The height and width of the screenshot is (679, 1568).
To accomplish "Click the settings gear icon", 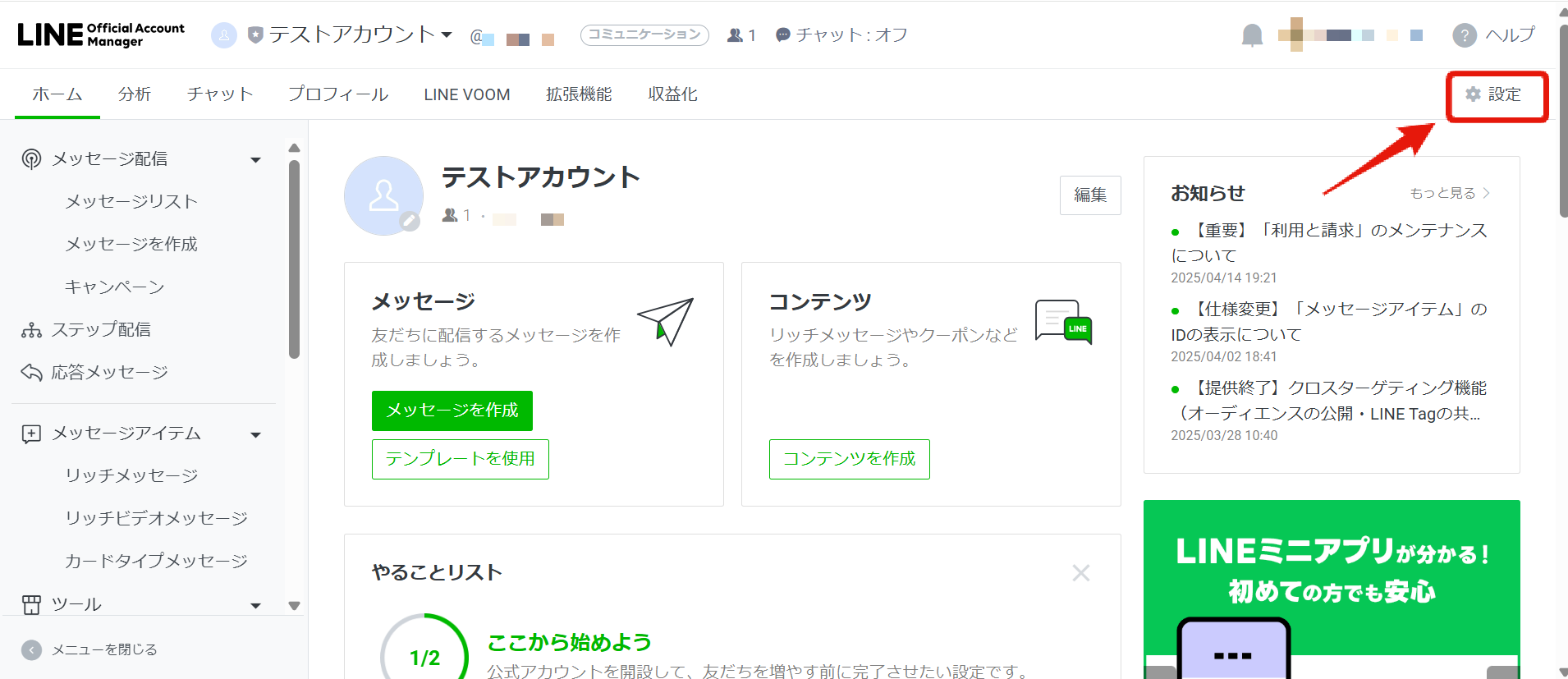I will click(1474, 94).
